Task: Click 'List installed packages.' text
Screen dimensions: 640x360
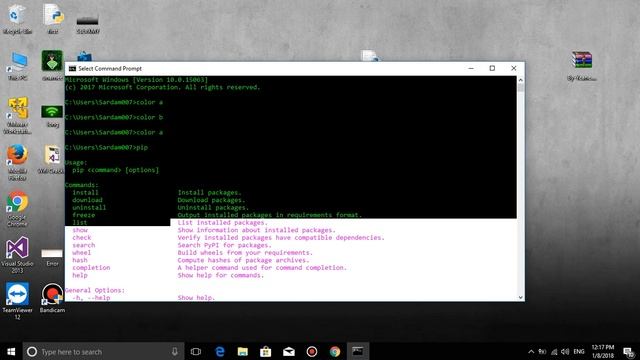Action: click(222, 222)
